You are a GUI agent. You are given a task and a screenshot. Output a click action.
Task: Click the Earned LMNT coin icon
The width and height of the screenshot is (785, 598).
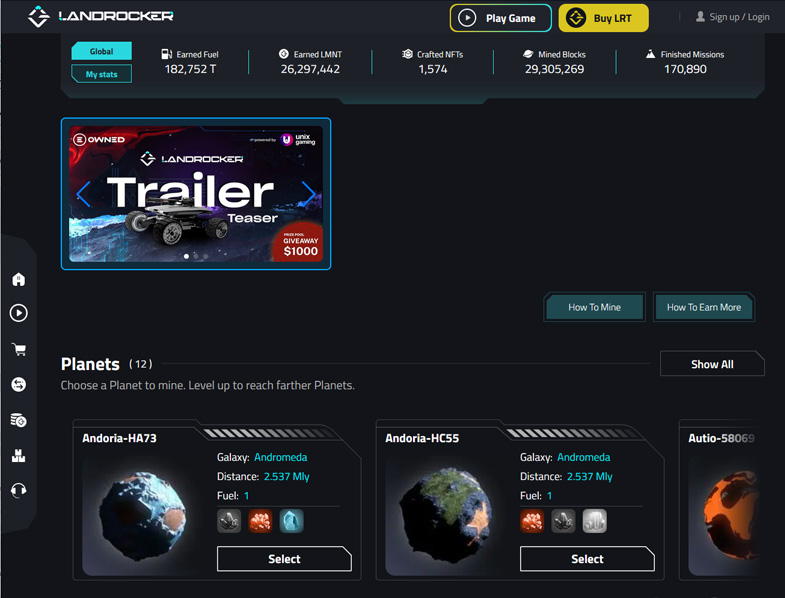click(x=284, y=54)
